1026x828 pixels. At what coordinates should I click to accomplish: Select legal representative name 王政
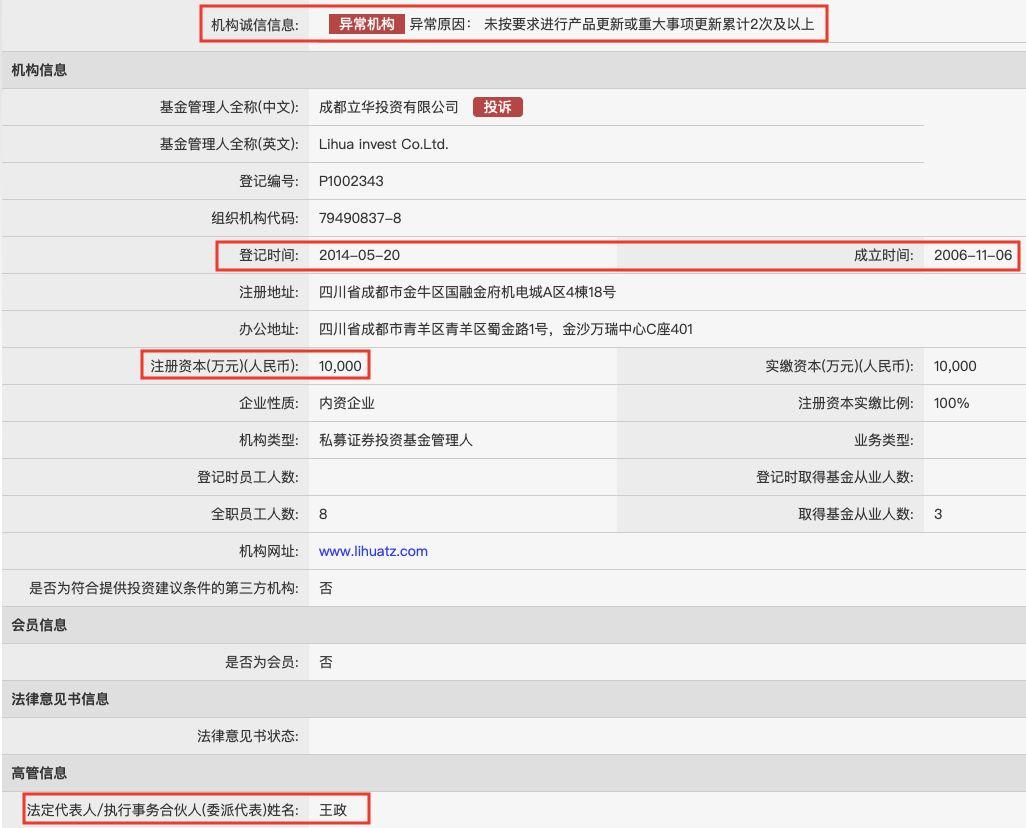[x=333, y=810]
